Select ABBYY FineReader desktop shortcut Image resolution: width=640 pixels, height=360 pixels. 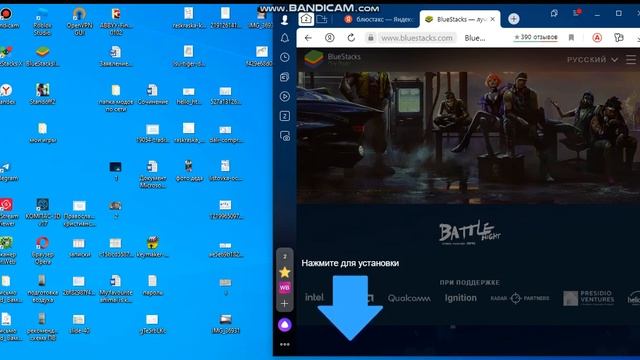(116, 21)
